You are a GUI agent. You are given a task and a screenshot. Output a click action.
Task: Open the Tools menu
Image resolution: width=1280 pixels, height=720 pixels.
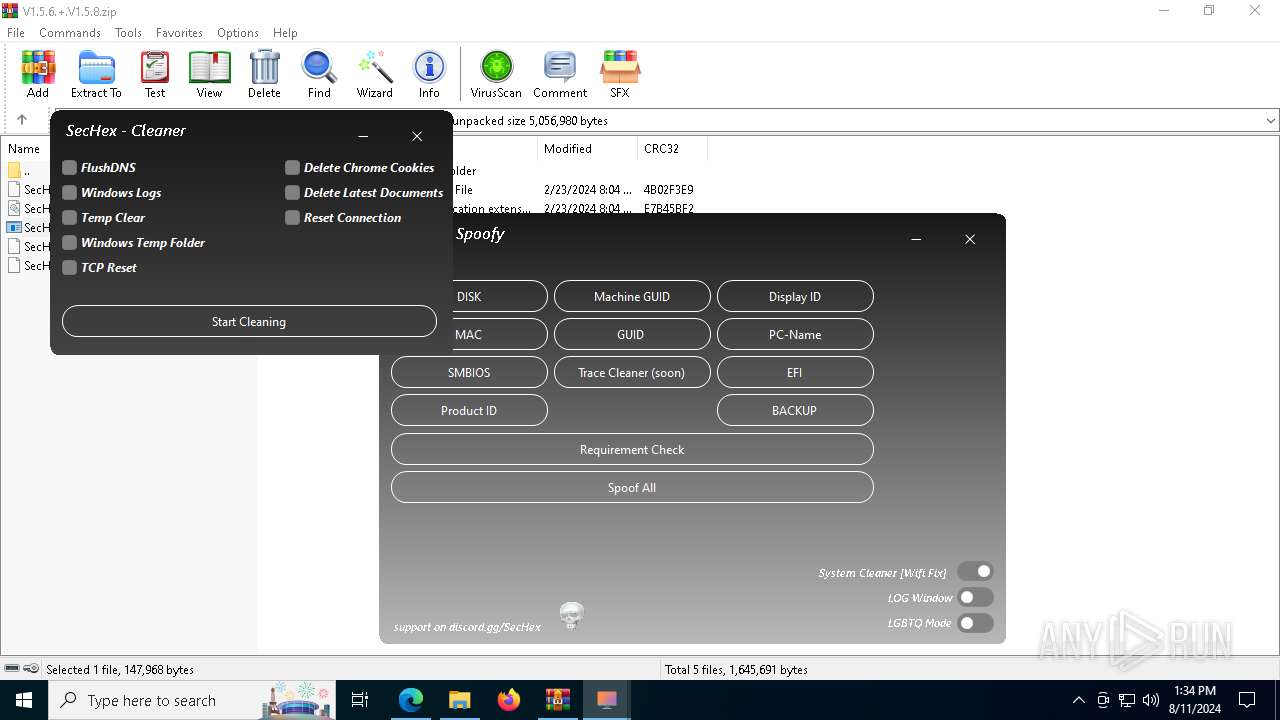tap(128, 33)
